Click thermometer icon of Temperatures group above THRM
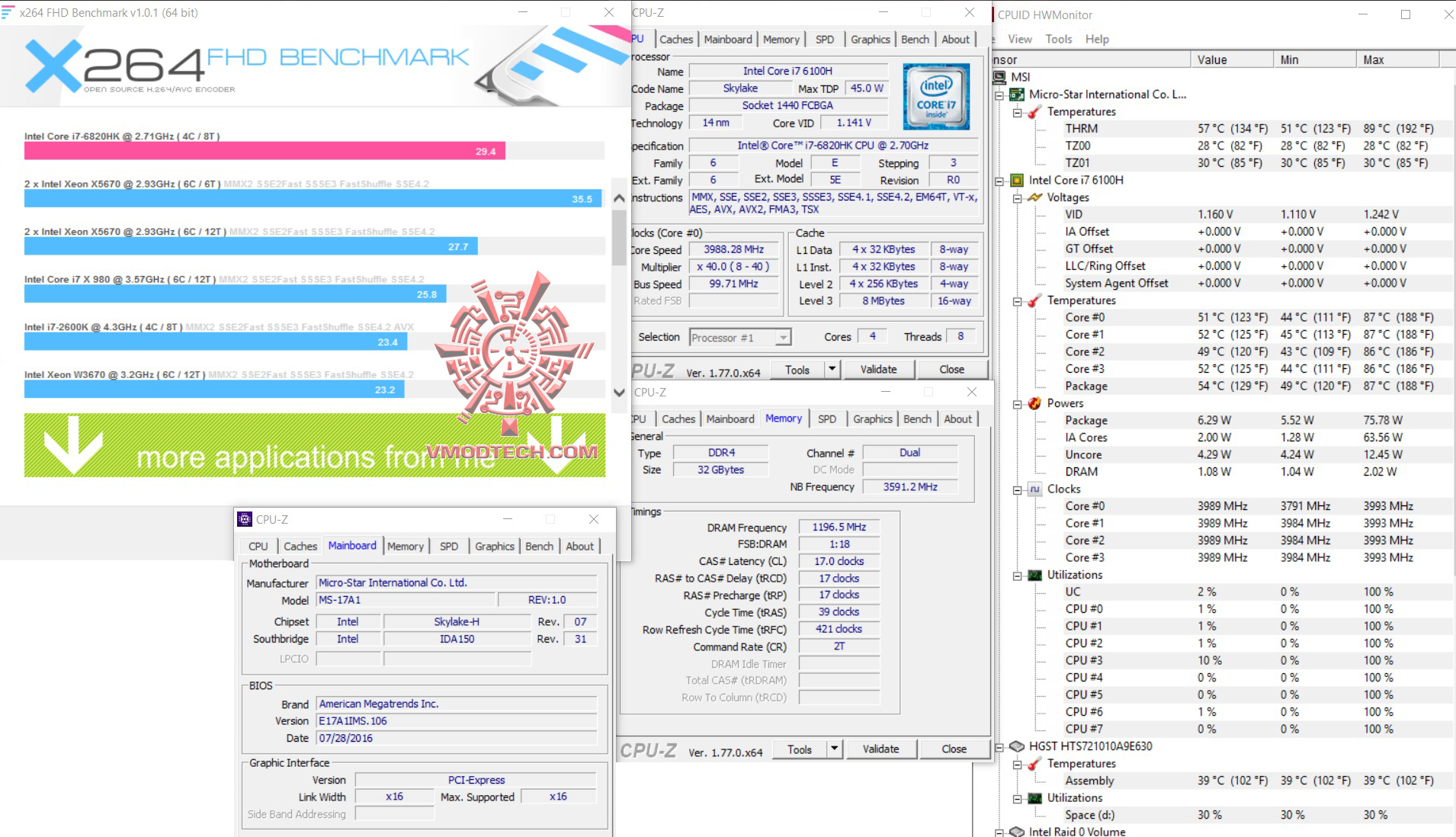The width and height of the screenshot is (1456, 837). click(1034, 112)
